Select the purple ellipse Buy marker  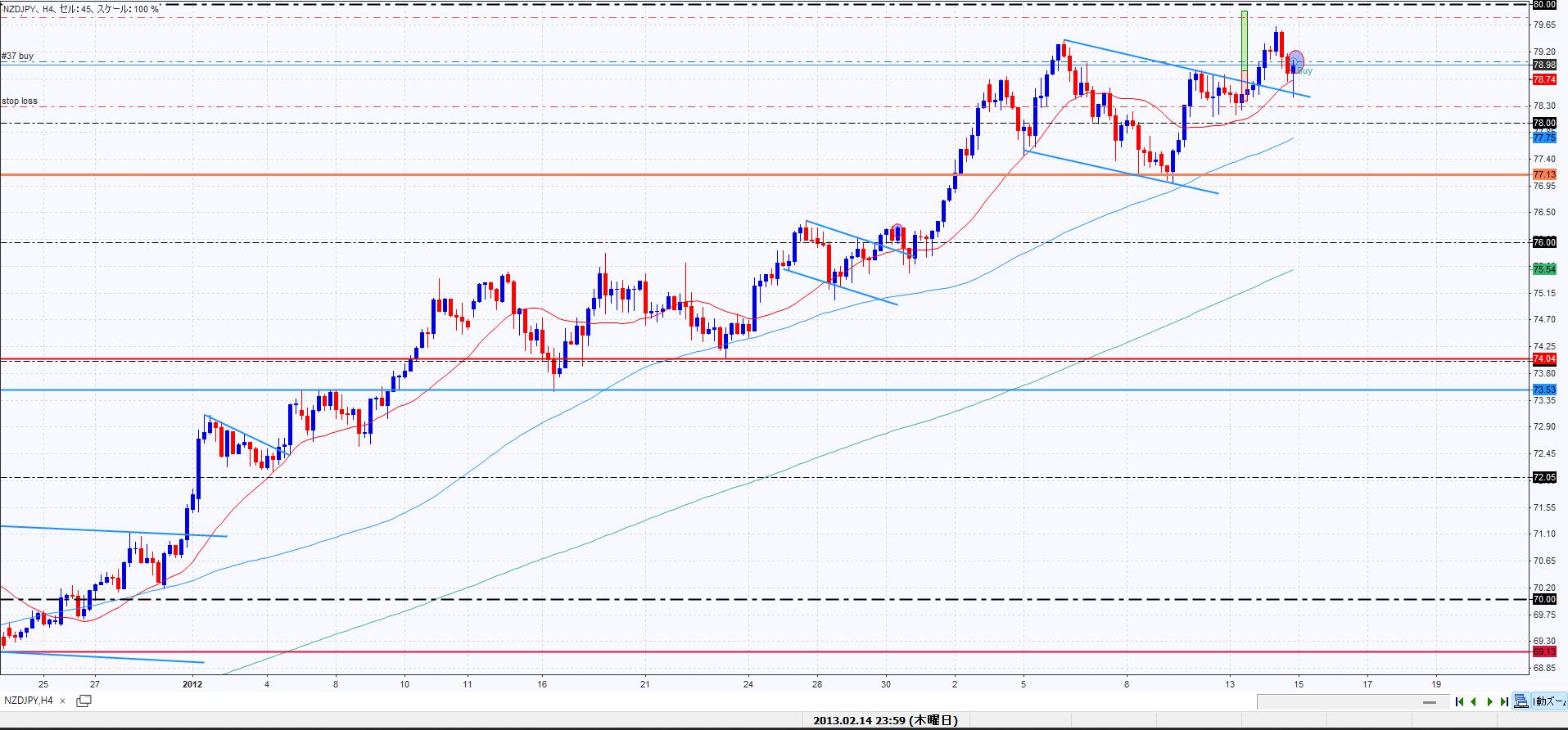[1295, 60]
